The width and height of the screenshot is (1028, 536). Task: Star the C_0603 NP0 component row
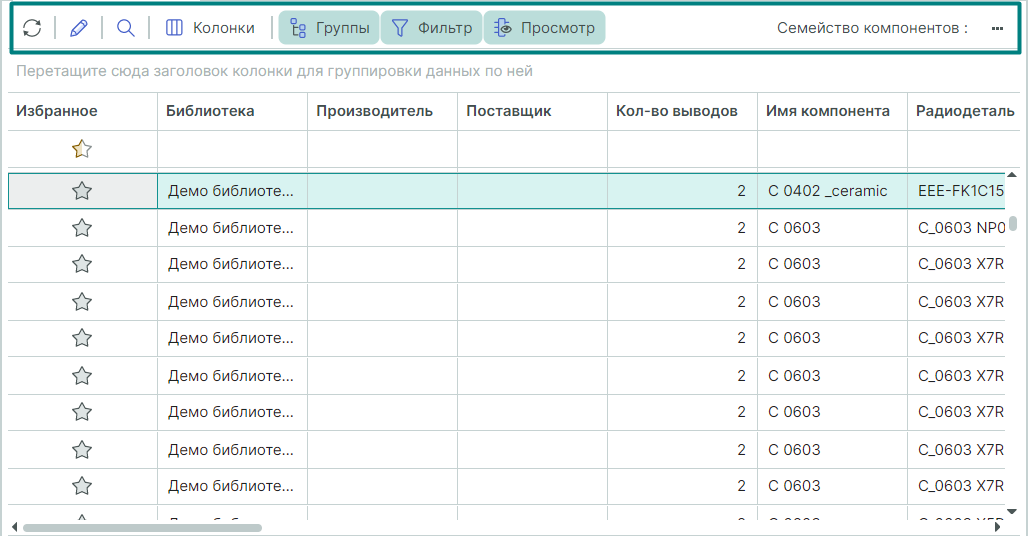pyautogui.click(x=82, y=228)
